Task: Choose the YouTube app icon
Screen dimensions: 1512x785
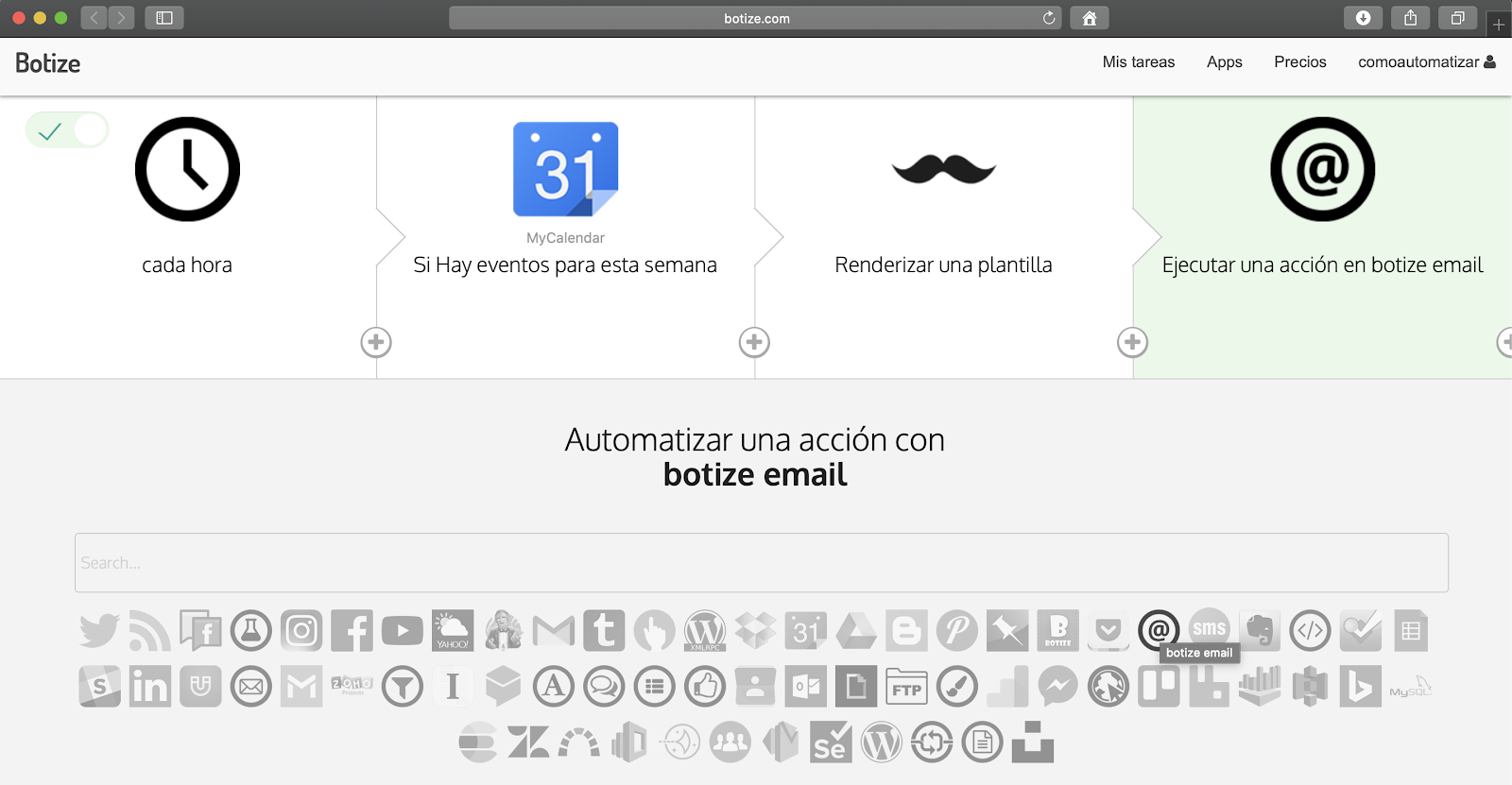Action: point(403,630)
